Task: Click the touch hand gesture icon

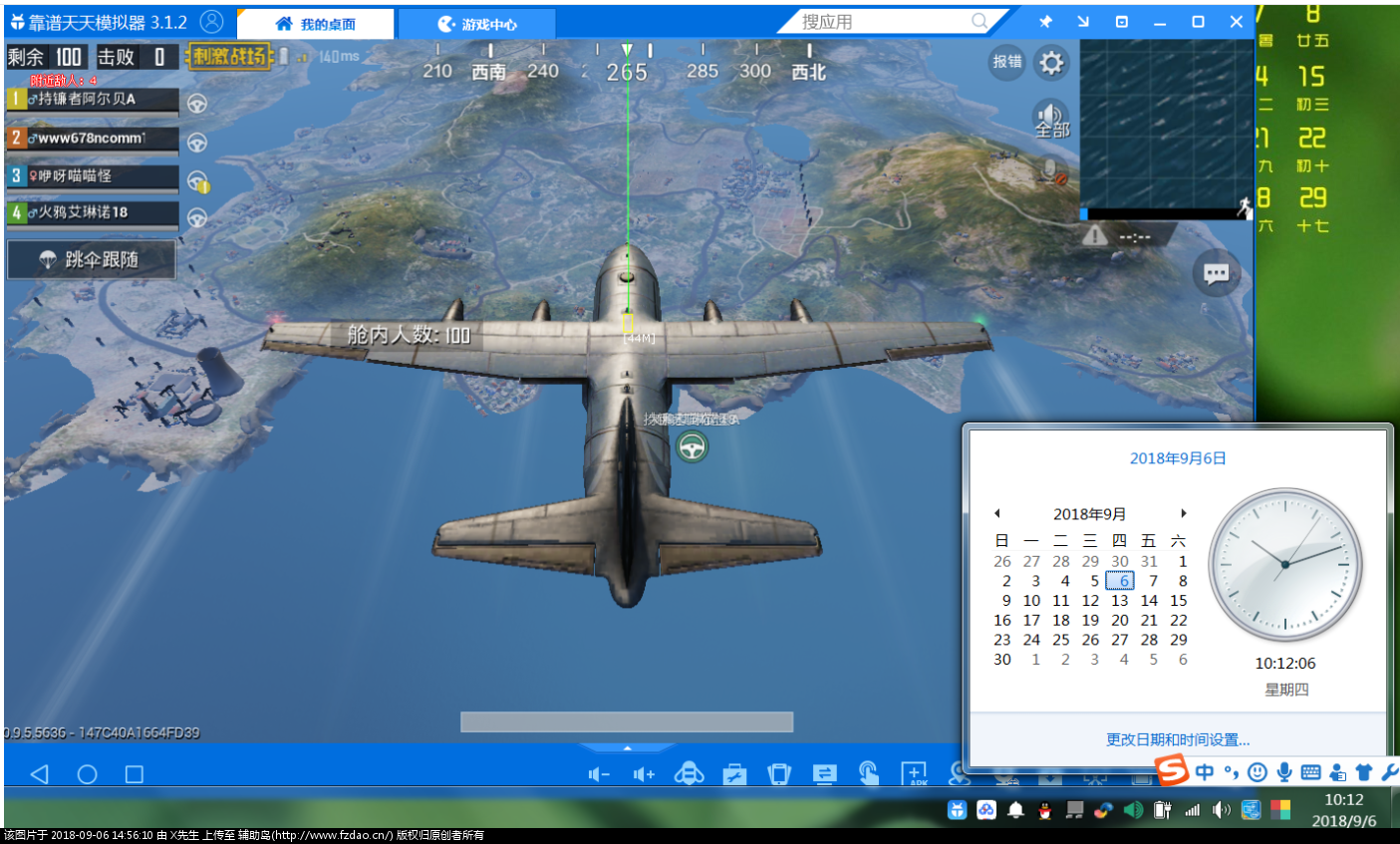Action: pos(869,774)
